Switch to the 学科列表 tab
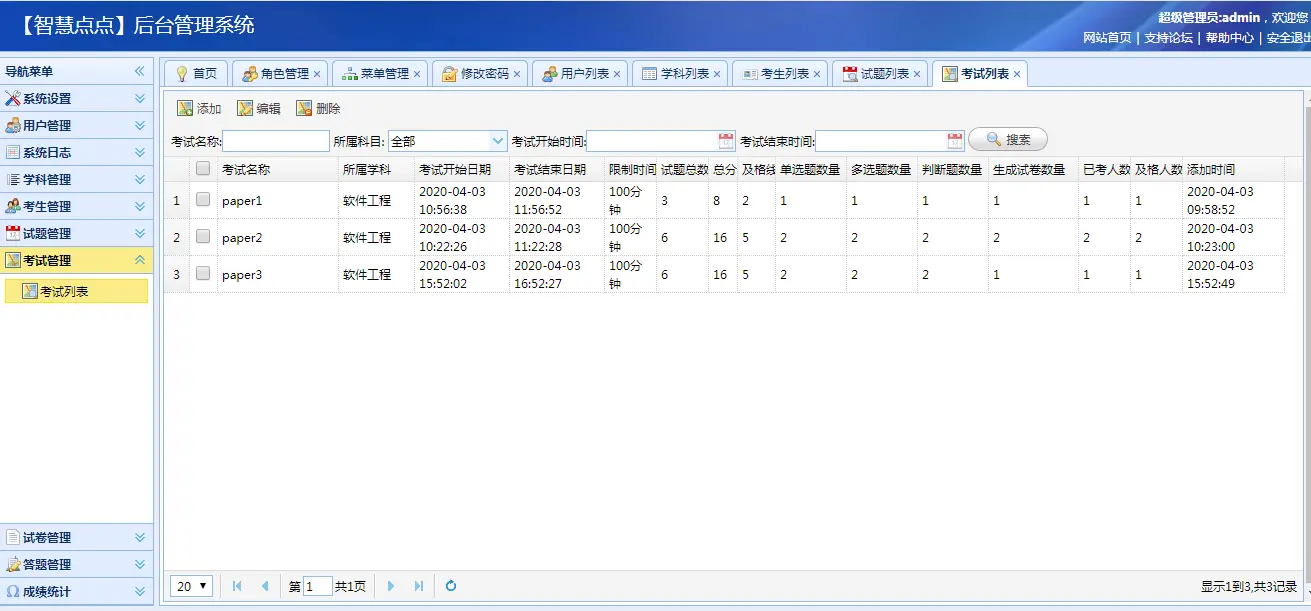1311x611 pixels. click(x=680, y=74)
